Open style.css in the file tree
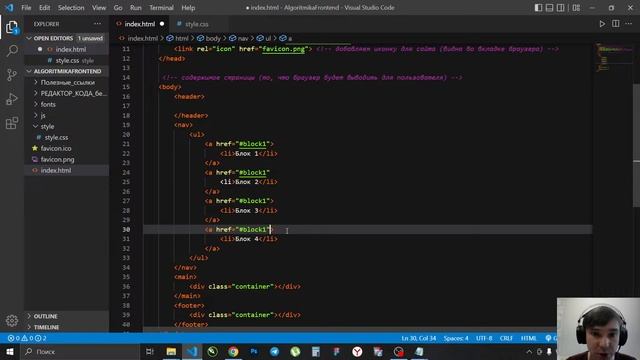The width and height of the screenshot is (640, 360). pyautogui.click(x=56, y=138)
